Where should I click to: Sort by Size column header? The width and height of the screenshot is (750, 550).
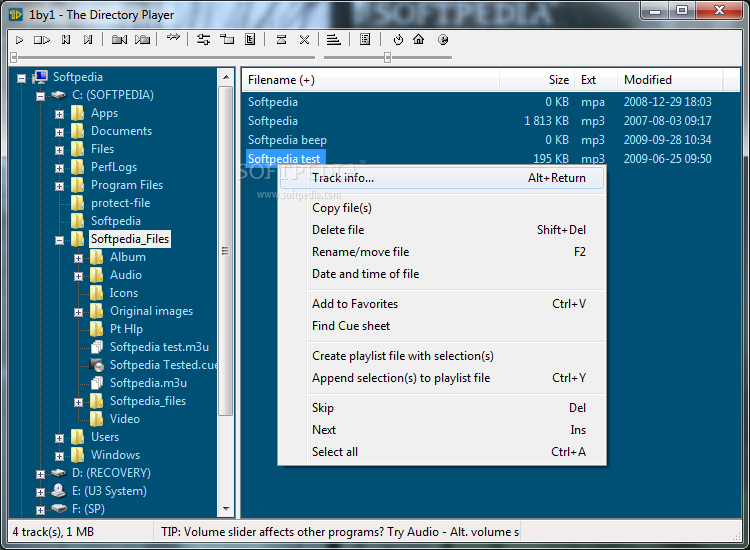point(537,80)
